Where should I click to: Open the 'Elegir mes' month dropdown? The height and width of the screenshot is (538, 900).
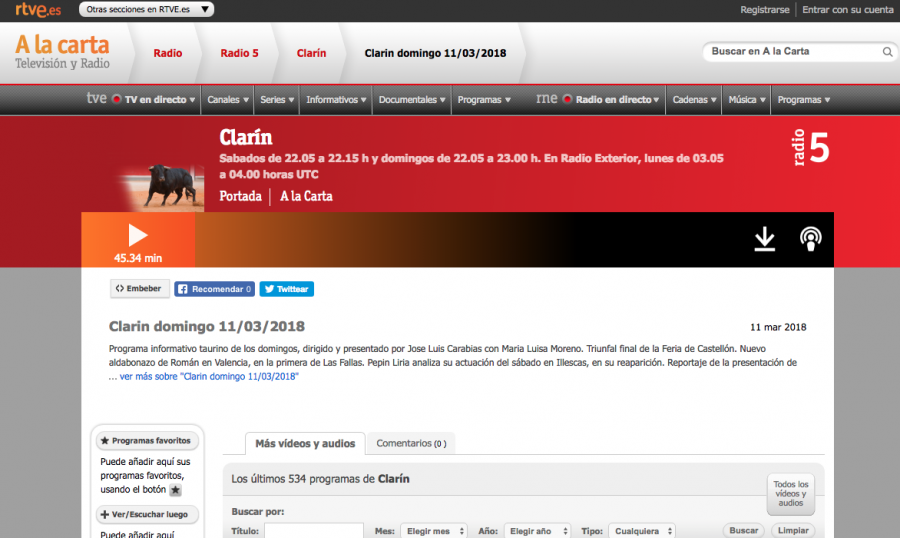434,531
